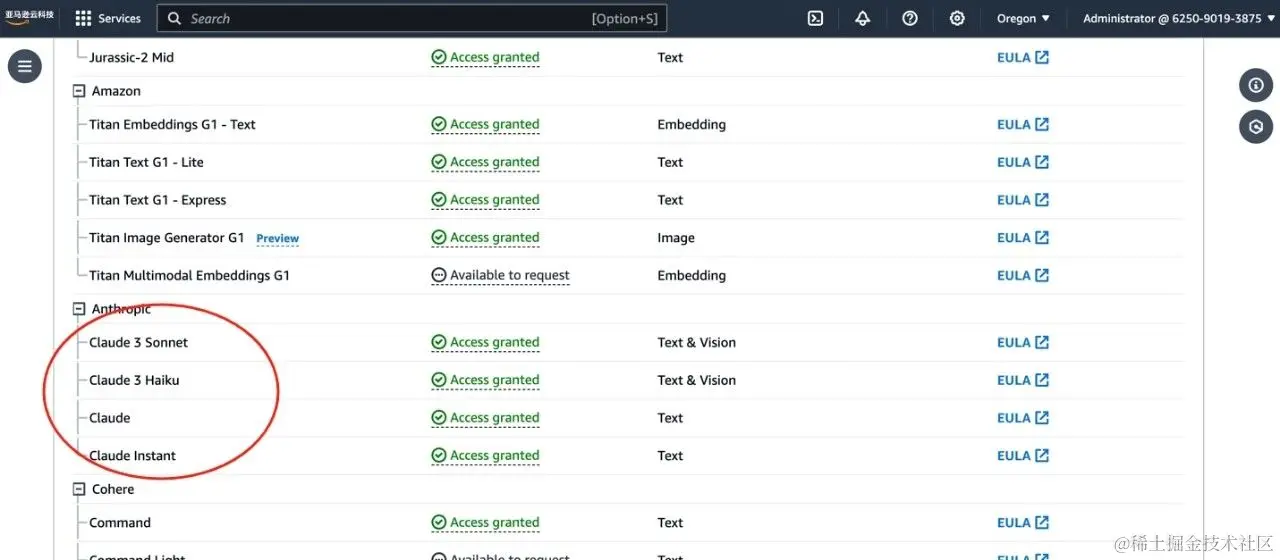The height and width of the screenshot is (560, 1280).
Task: Click Access granted status for Jurassic-2 Mid
Action: (486, 57)
